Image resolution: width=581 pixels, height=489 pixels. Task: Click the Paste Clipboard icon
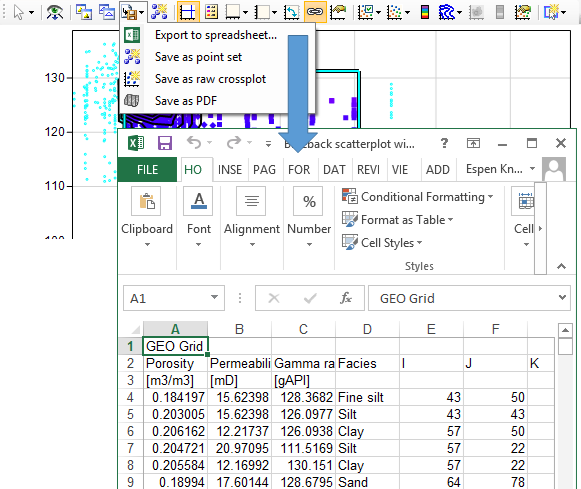click(146, 202)
